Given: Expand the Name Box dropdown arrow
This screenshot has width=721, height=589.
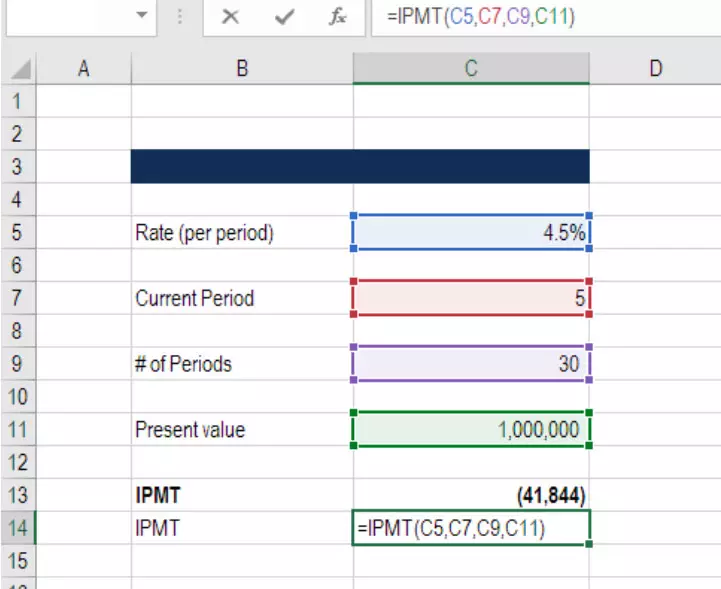Looking at the screenshot, I should coord(142,15).
